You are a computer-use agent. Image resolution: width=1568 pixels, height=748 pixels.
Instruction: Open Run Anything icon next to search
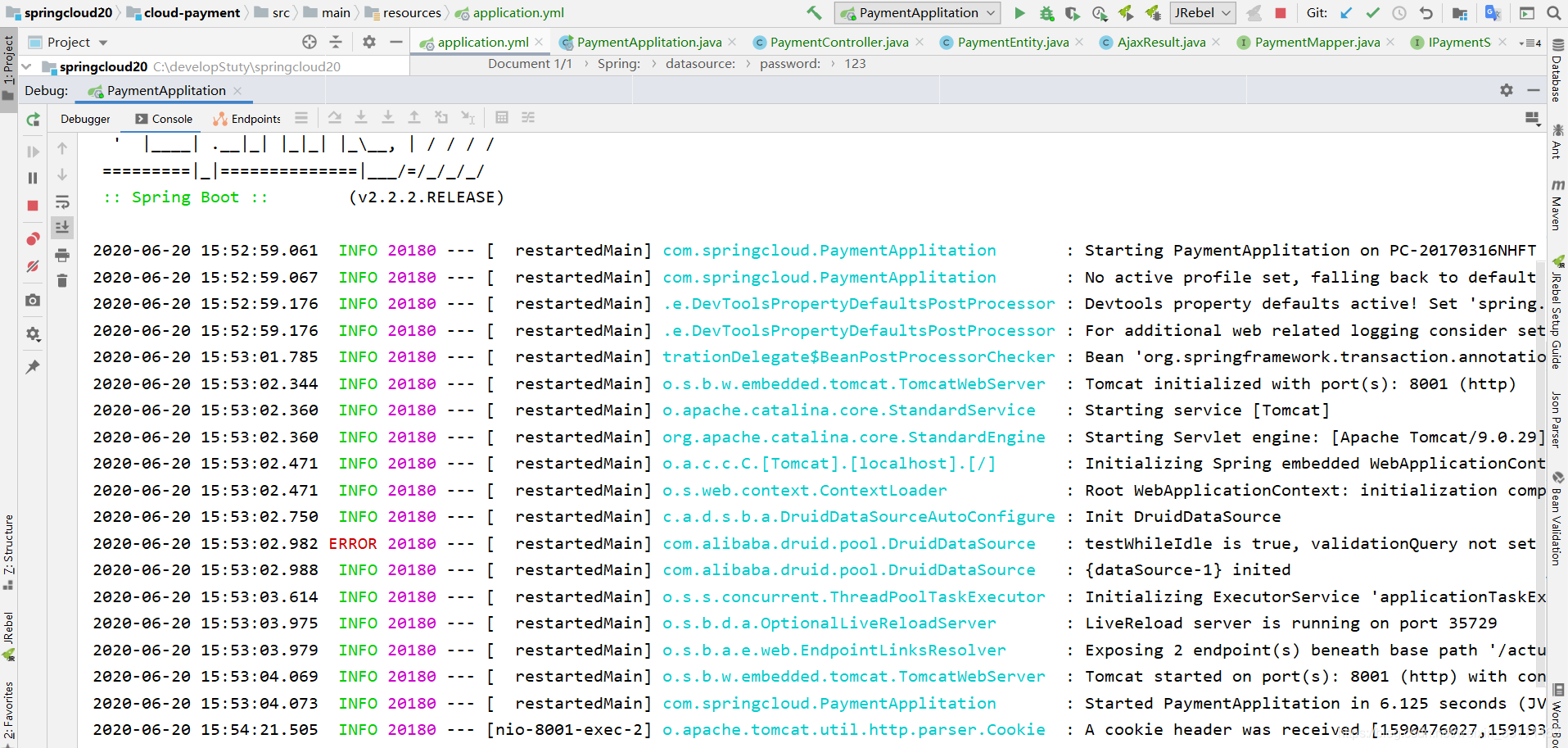(x=1527, y=13)
